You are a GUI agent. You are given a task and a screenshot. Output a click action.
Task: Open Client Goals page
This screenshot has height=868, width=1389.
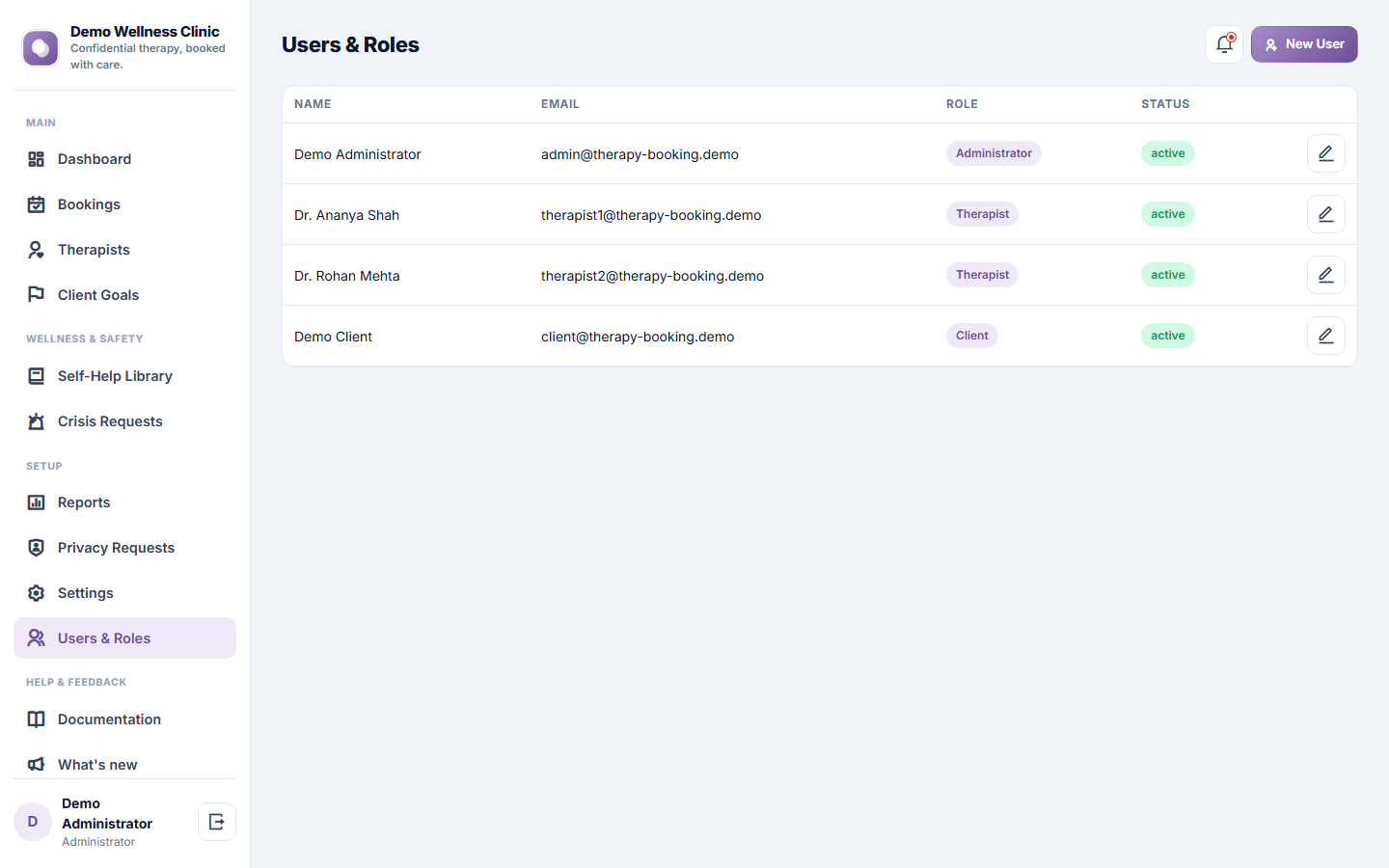tap(124, 295)
